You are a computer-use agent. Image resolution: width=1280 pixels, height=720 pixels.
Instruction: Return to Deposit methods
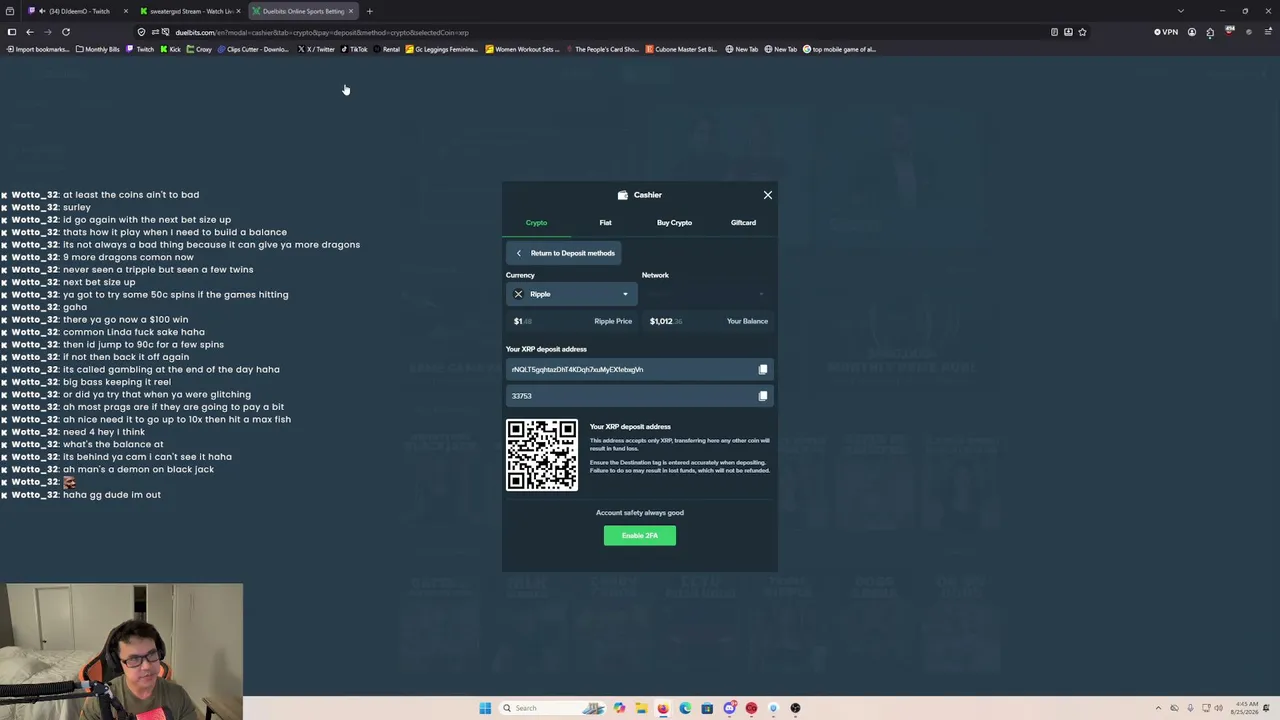564,253
